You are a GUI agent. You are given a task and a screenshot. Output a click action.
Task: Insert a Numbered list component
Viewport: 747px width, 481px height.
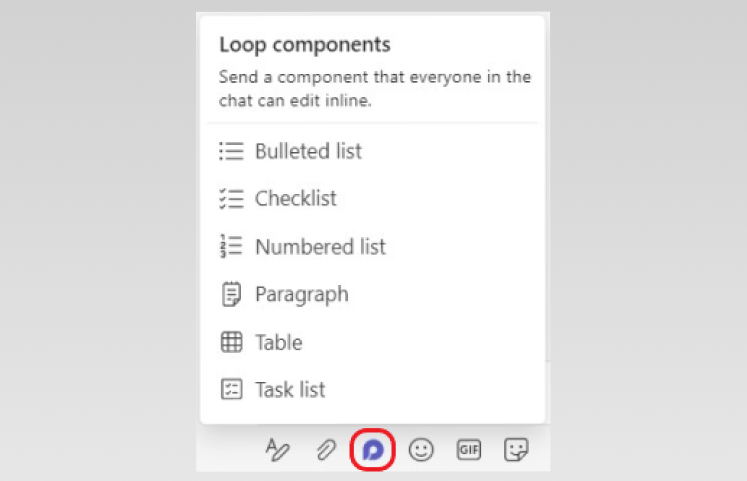(x=320, y=246)
